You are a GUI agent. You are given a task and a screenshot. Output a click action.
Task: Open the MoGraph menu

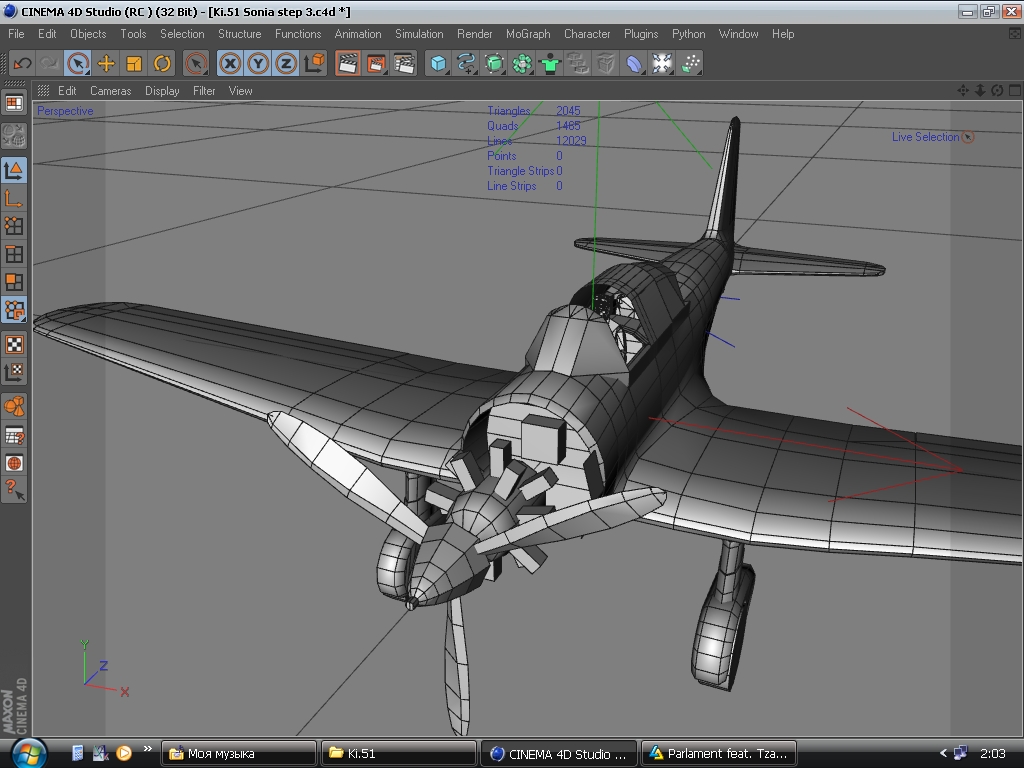[x=527, y=33]
